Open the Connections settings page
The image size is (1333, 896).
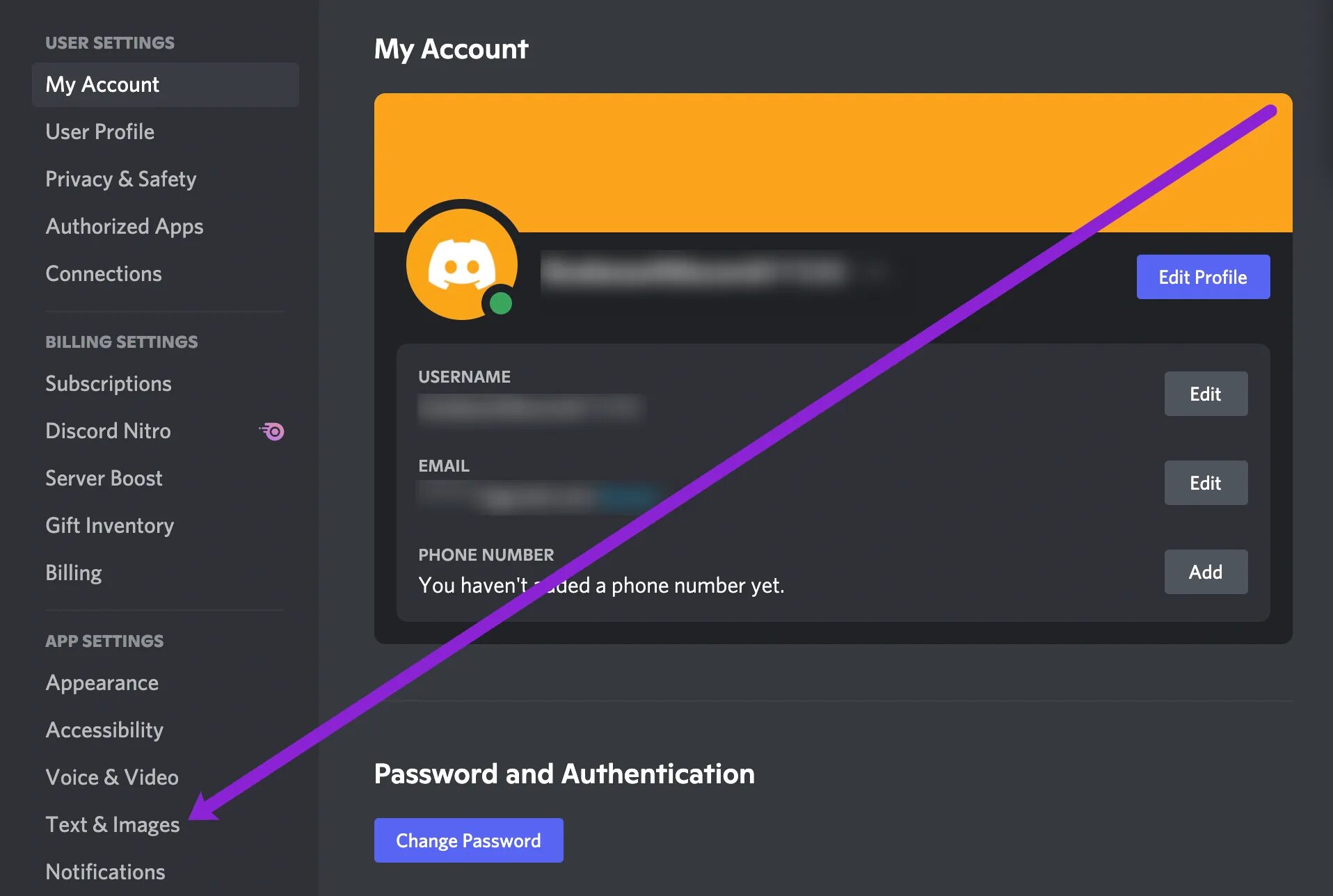[x=104, y=274]
